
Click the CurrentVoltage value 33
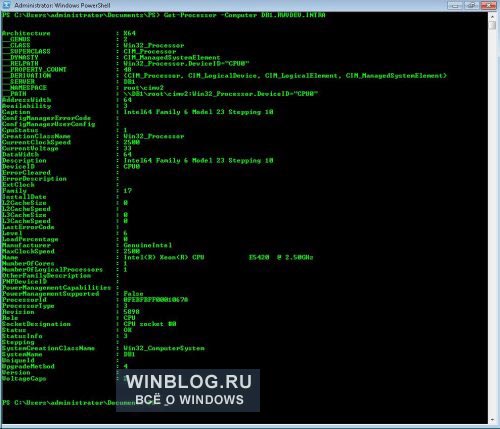[128, 148]
